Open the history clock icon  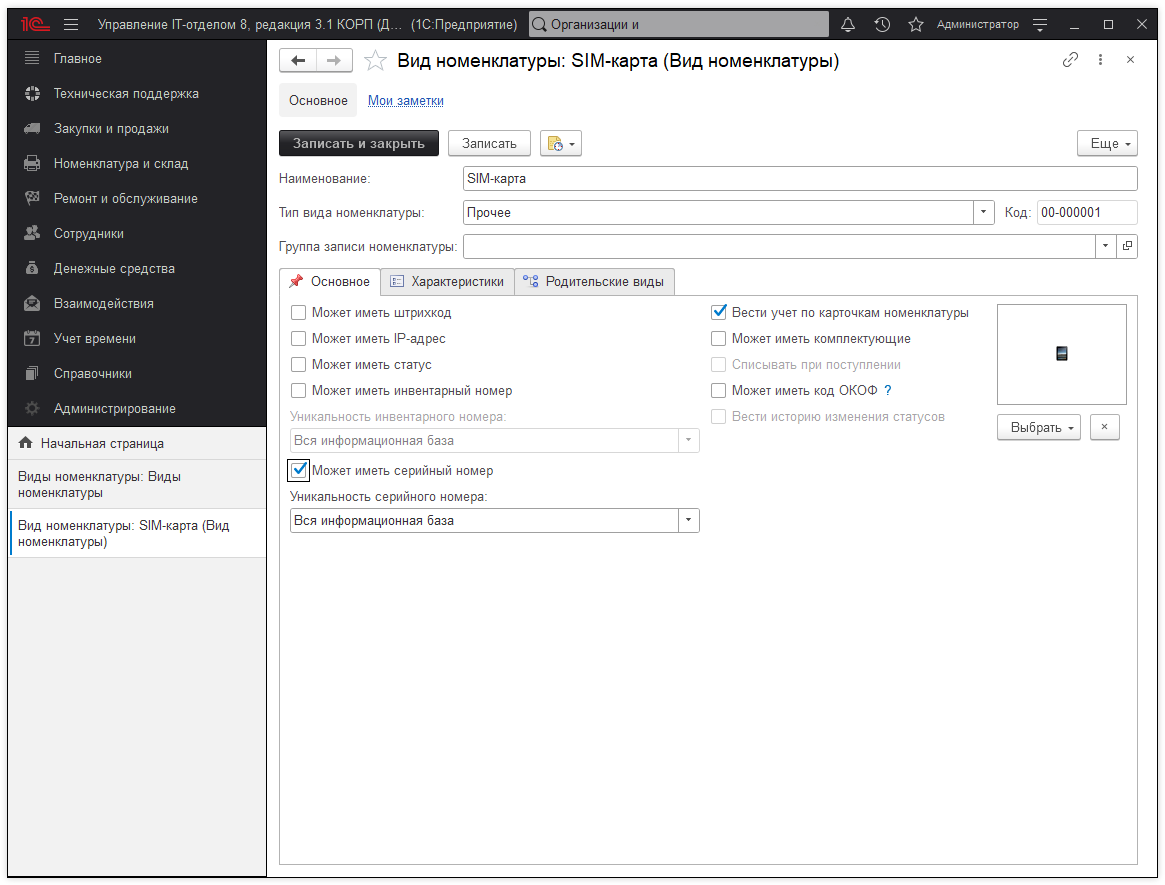pos(881,24)
